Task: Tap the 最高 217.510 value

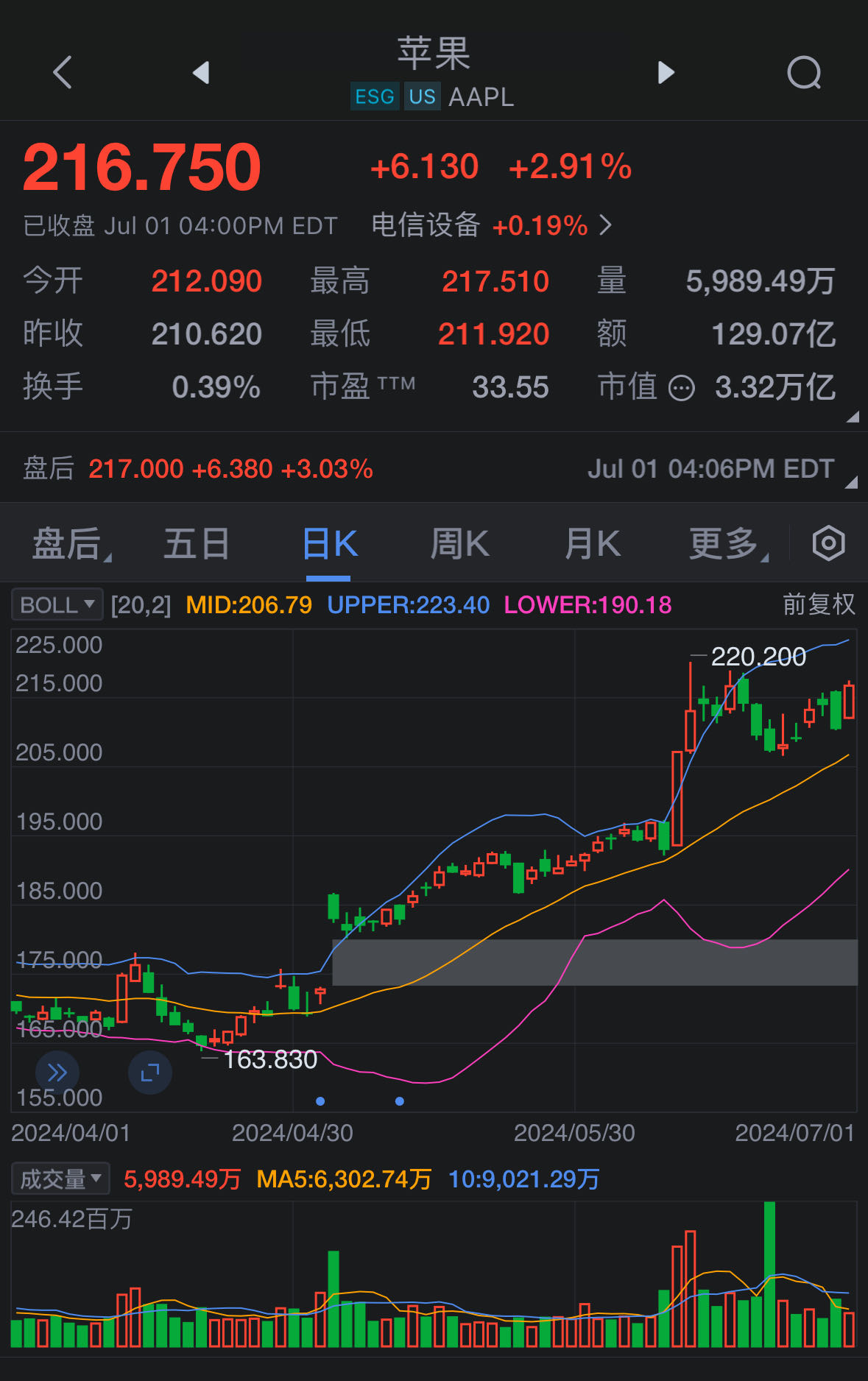Action: click(495, 281)
